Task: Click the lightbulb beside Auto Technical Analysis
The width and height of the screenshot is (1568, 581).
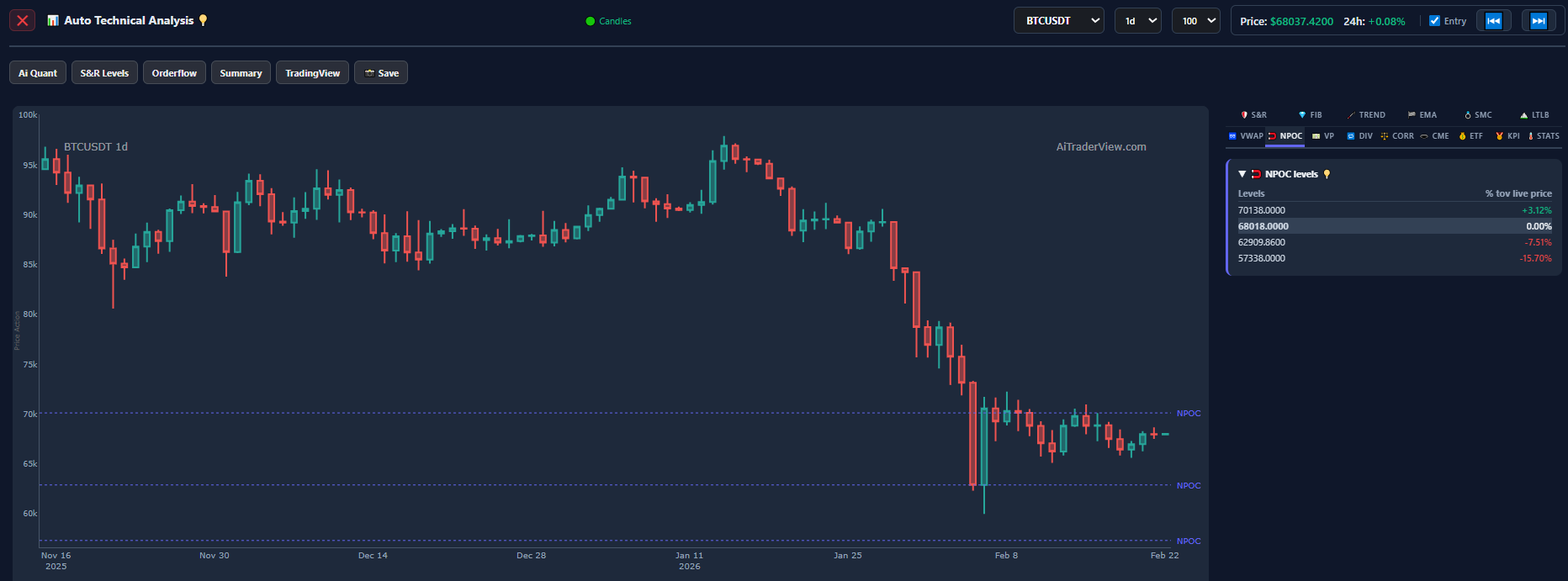Action: pyautogui.click(x=203, y=20)
